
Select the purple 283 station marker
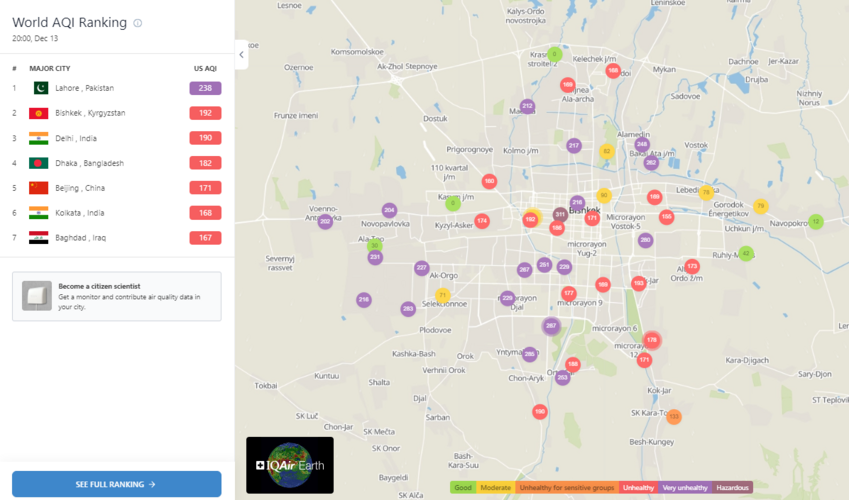tap(408, 309)
